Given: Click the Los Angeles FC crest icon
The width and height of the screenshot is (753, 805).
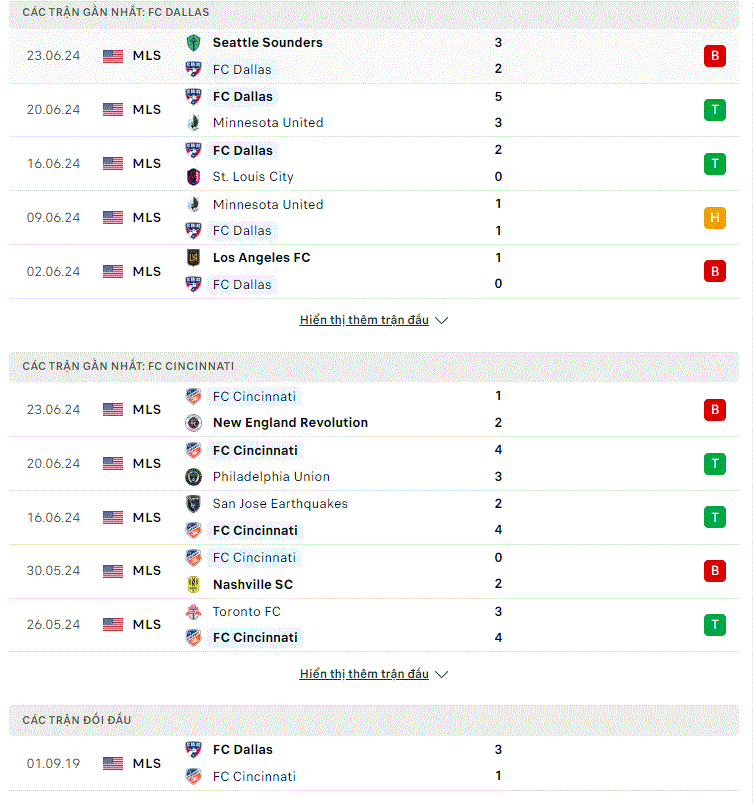Looking at the screenshot, I should 194,258.
